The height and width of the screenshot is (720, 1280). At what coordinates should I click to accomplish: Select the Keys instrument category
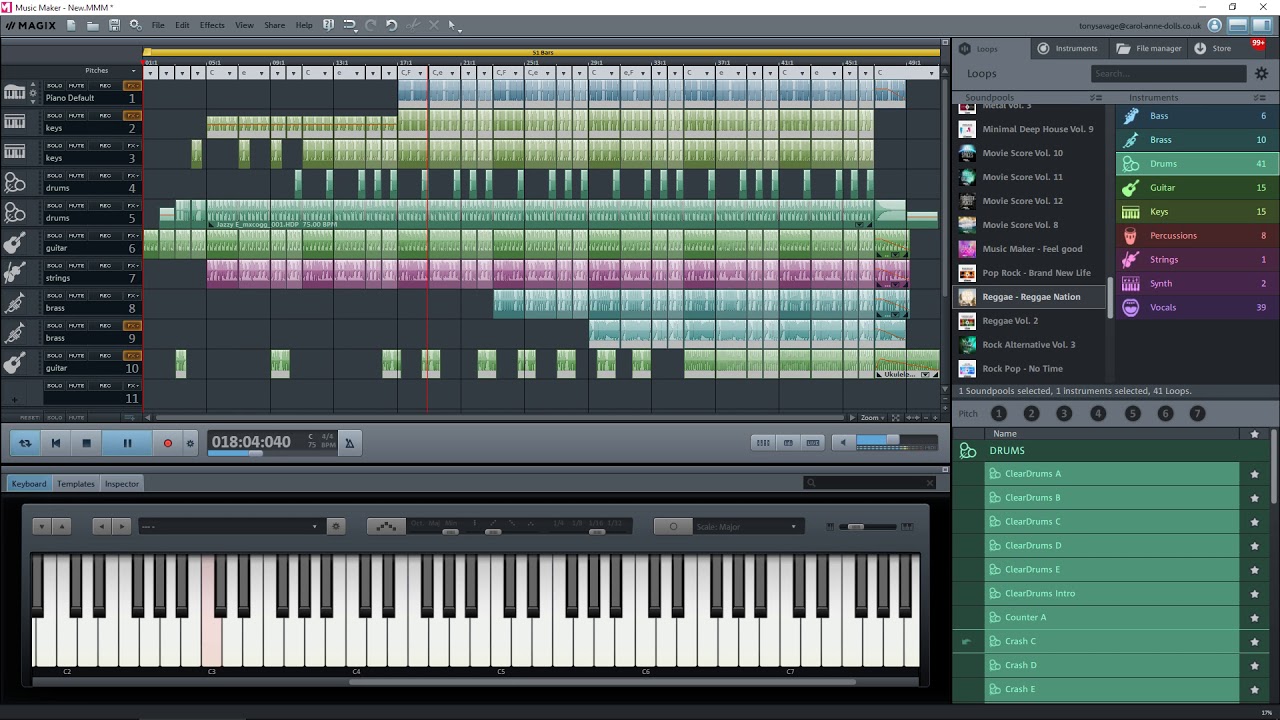tap(1195, 212)
